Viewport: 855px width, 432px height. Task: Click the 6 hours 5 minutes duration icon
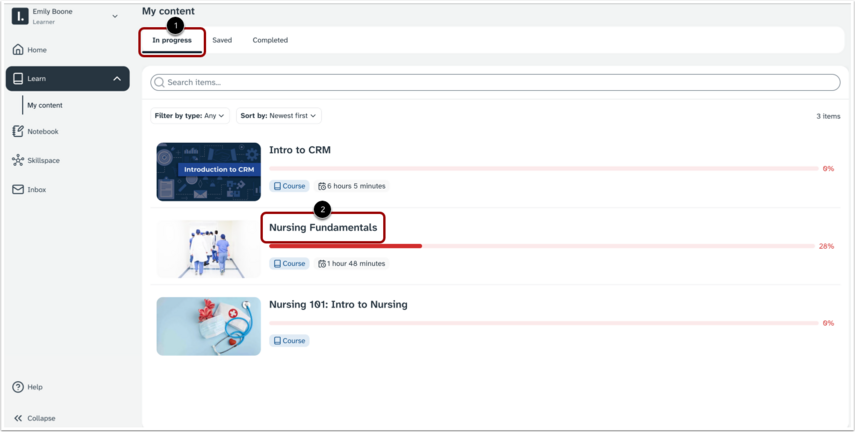pyautogui.click(x=322, y=186)
